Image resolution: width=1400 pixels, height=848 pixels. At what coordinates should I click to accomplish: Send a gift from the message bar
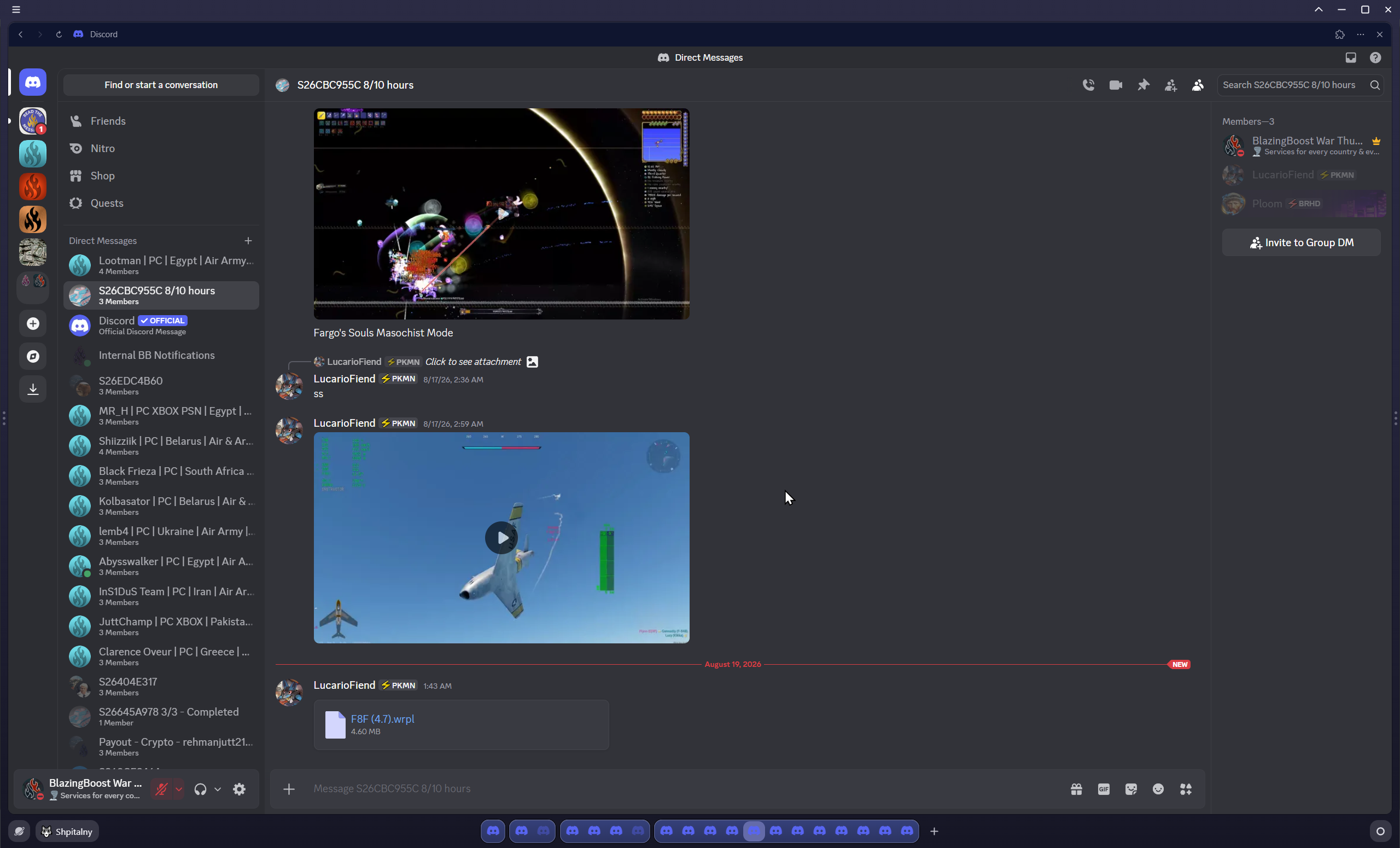click(x=1076, y=789)
